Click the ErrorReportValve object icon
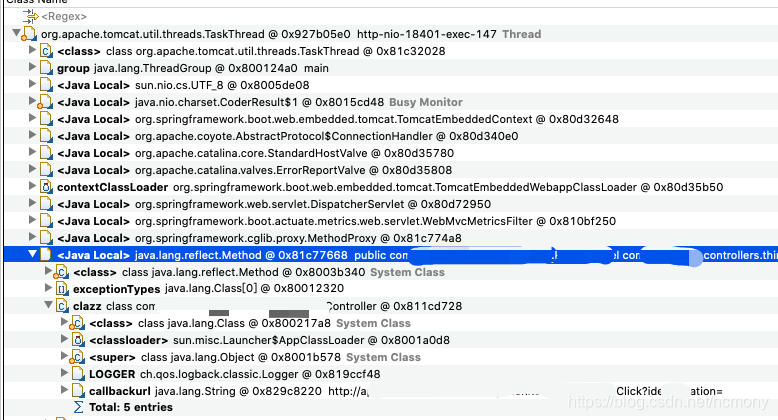 [46, 170]
